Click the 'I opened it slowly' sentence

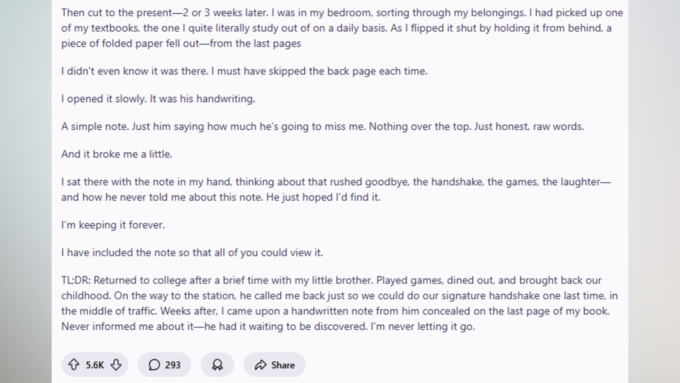point(158,99)
